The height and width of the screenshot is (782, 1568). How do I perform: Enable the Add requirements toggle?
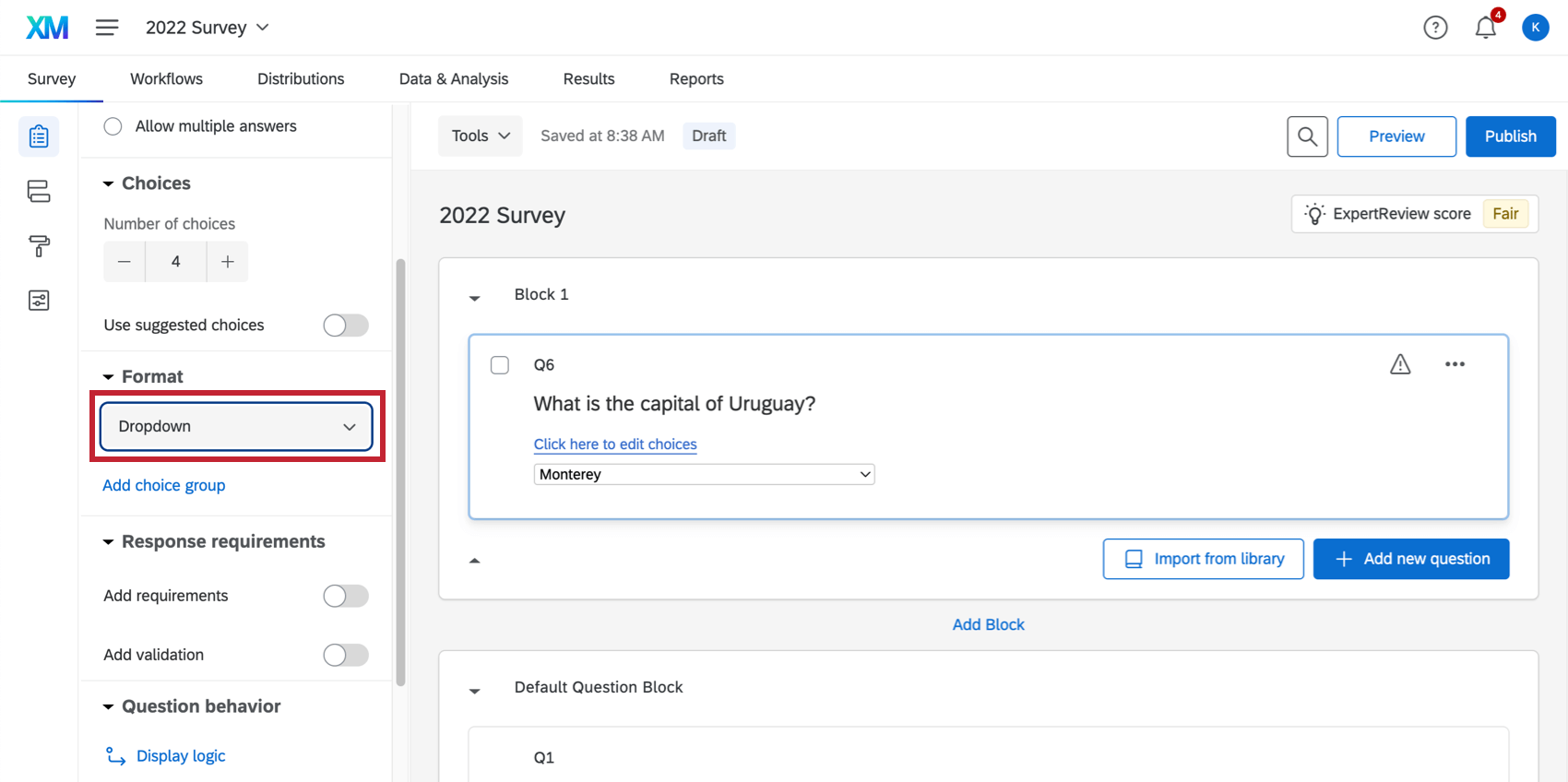click(x=346, y=596)
